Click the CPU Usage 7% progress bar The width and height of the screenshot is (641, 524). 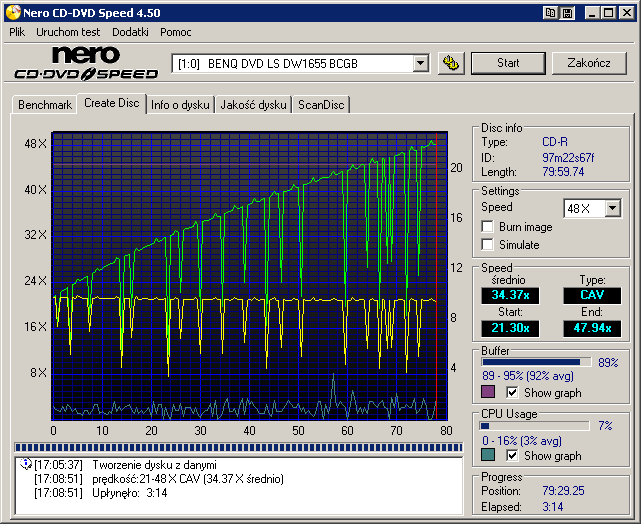point(535,426)
